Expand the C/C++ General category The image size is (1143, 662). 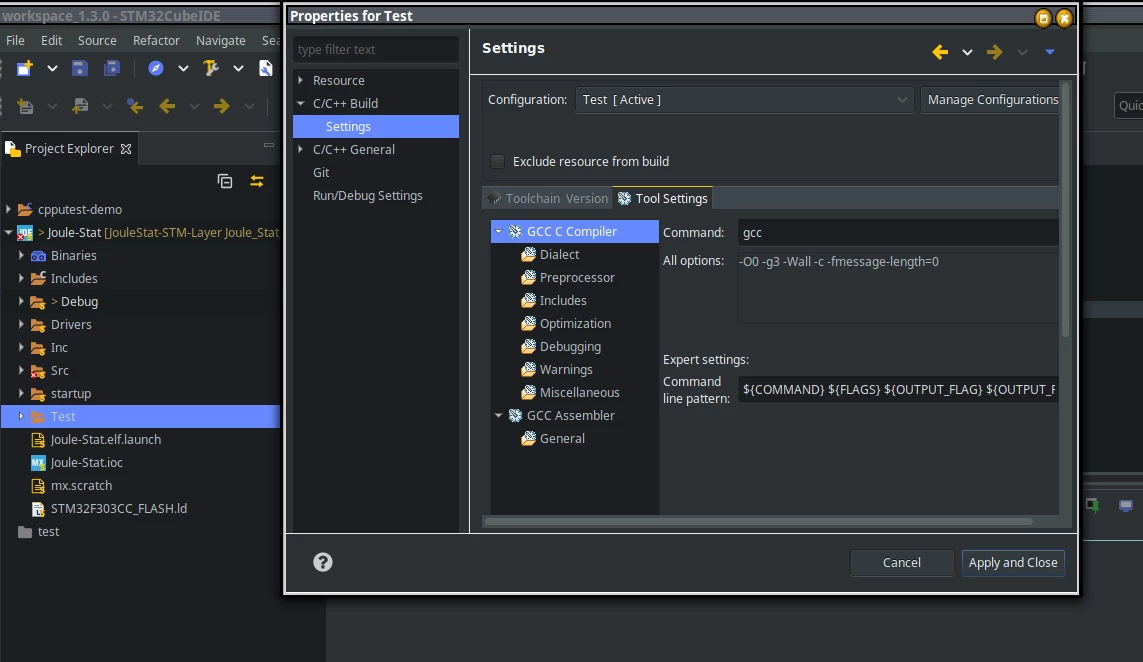(300, 149)
